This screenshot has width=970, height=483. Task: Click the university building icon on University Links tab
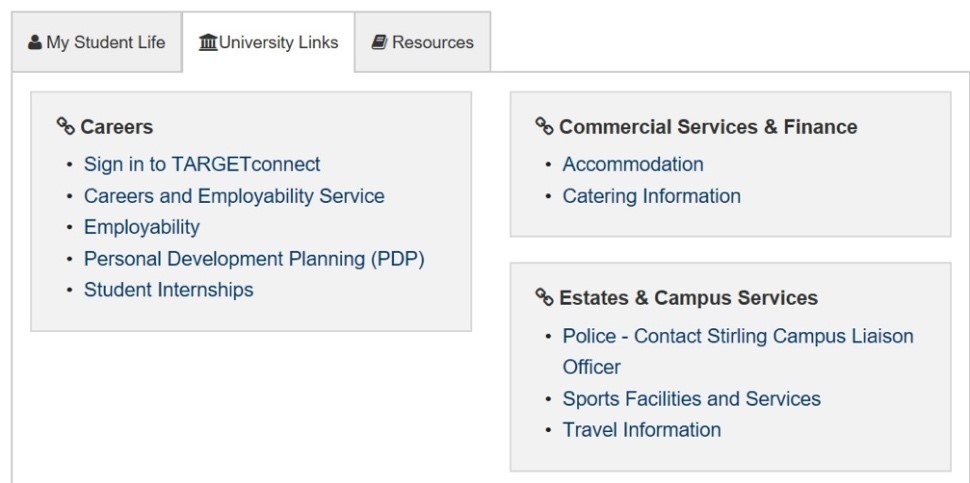click(208, 43)
